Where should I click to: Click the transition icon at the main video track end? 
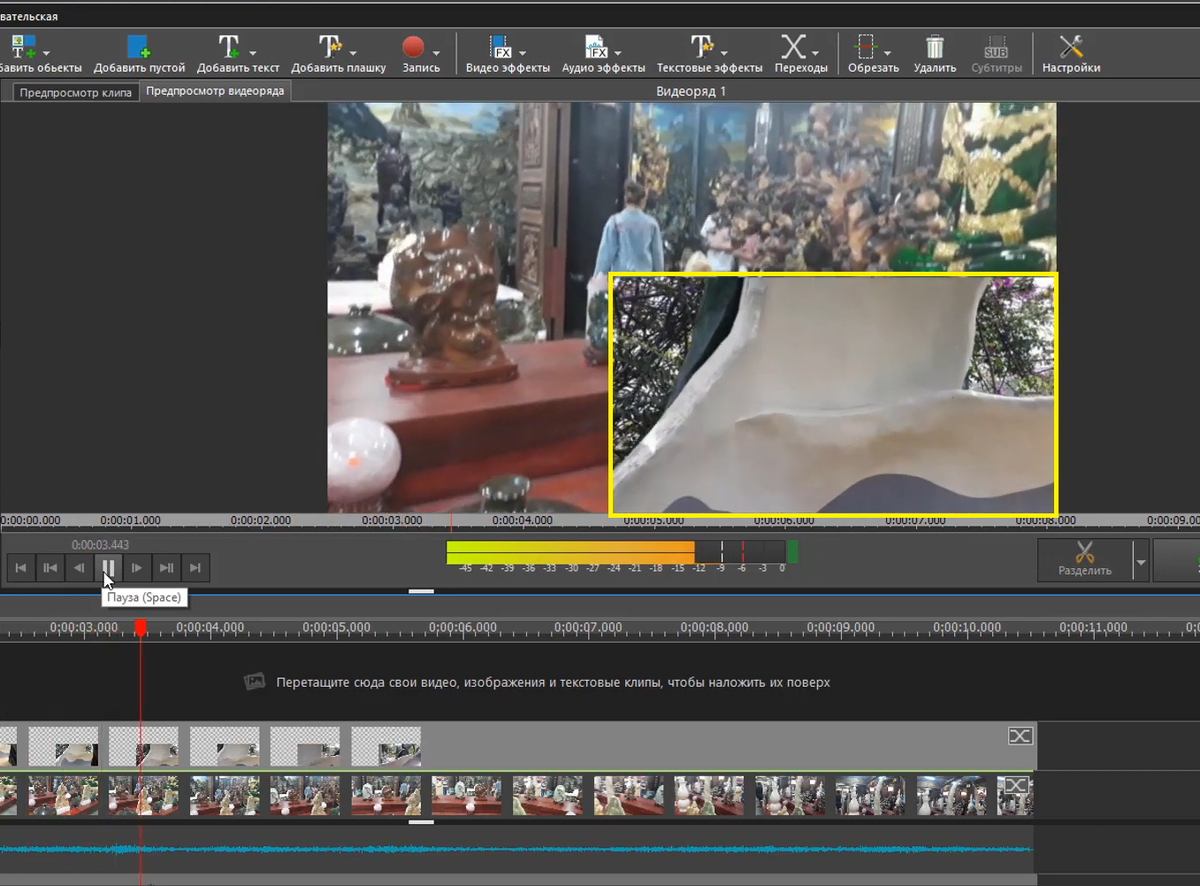[1016, 785]
